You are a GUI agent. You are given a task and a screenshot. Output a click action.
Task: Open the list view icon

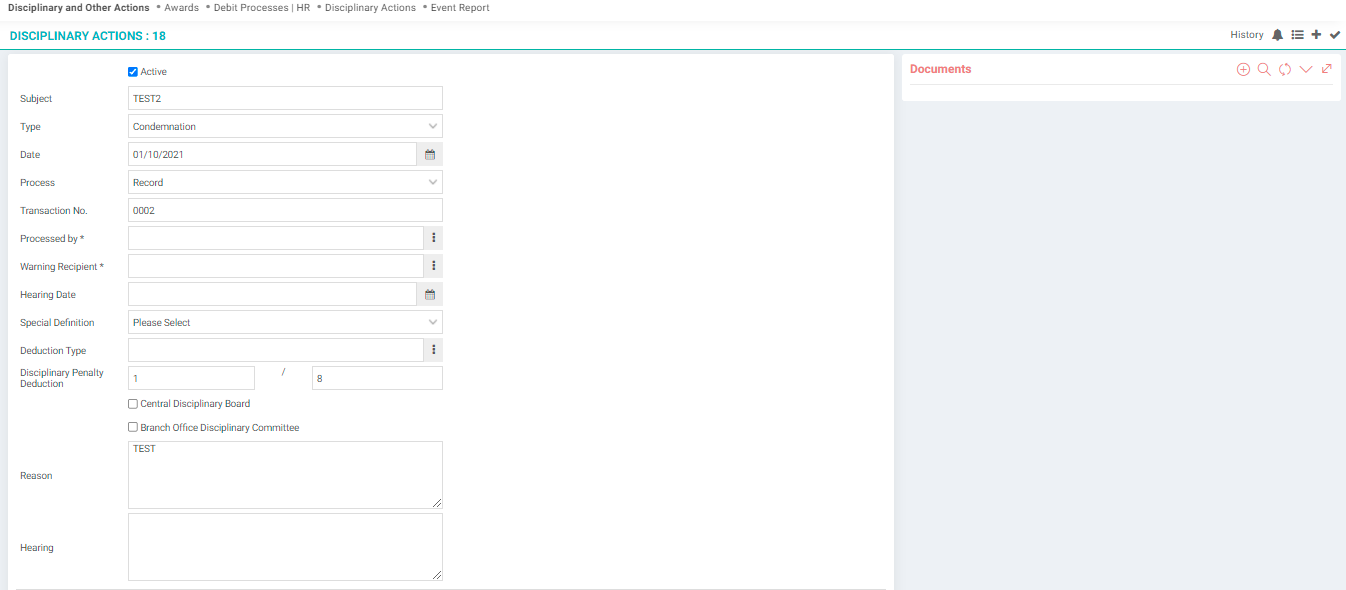tap(1297, 35)
